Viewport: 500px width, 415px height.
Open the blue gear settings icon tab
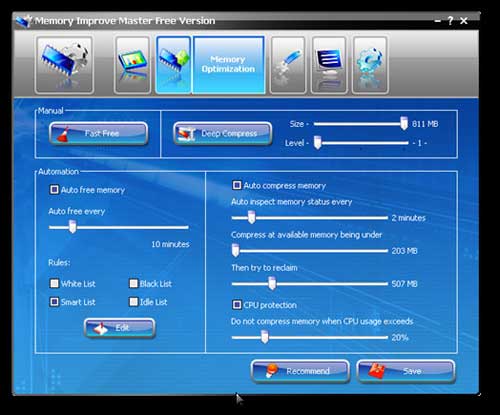(370, 65)
